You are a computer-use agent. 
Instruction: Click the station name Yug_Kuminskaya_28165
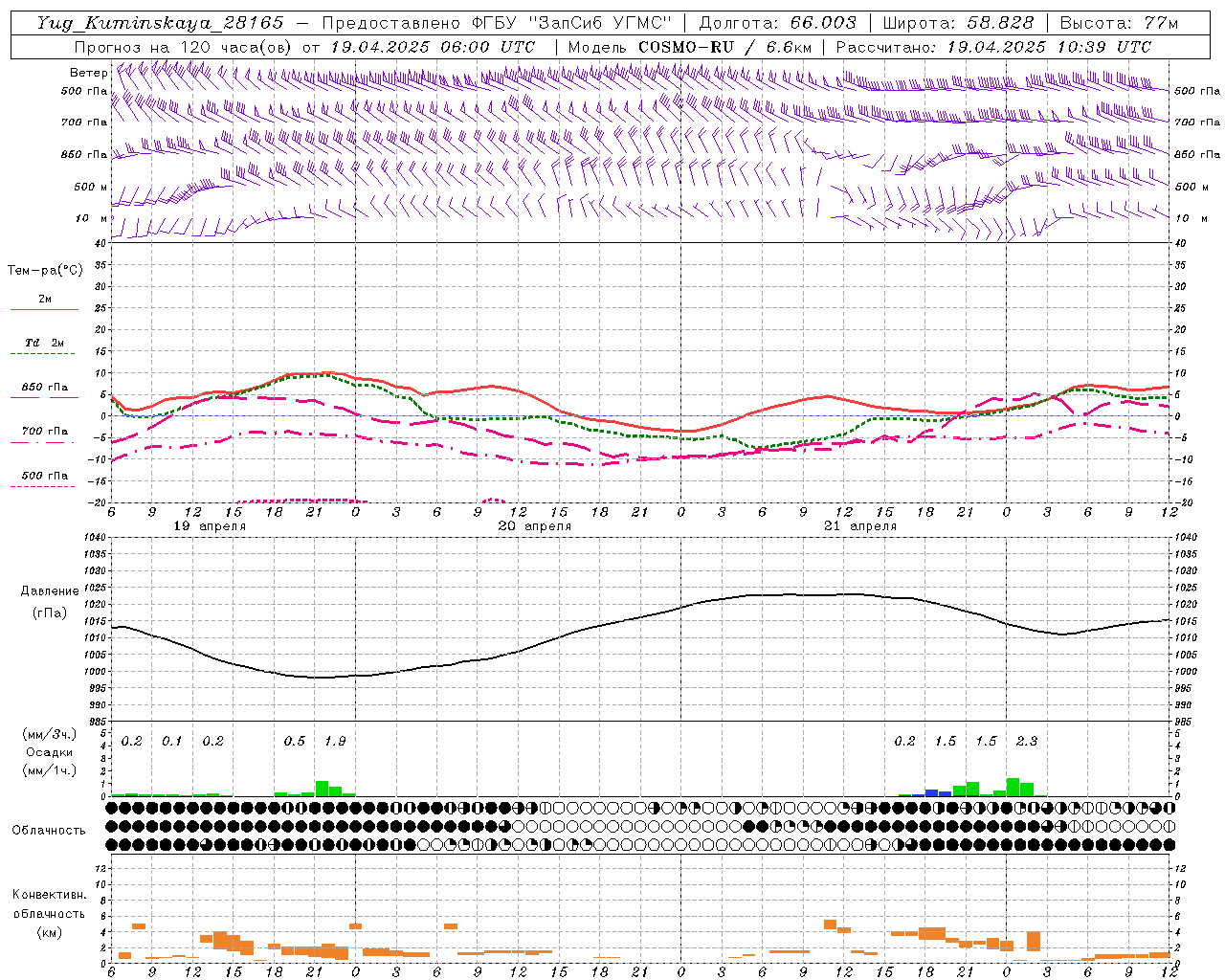tap(160, 23)
